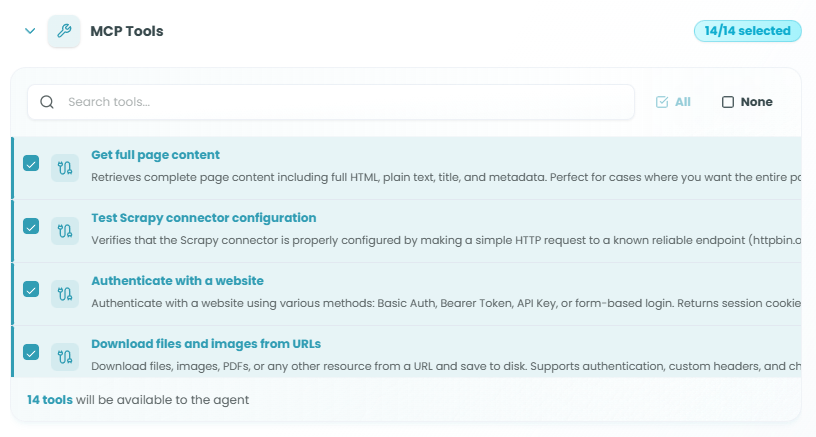Click the Authenticate with a website title
Viewport: 816px width, 437px height.
177,281
